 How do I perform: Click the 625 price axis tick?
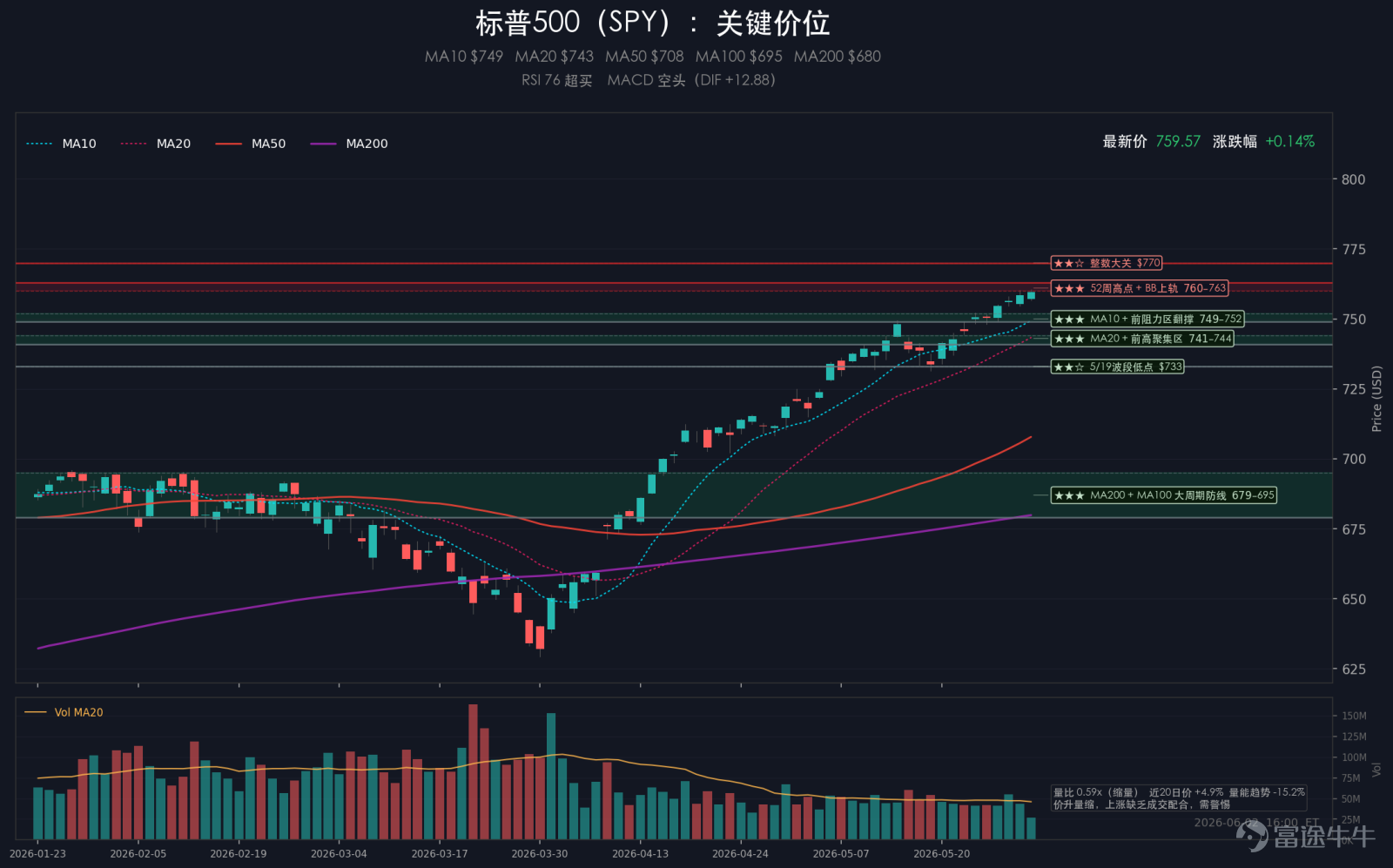[1354, 670]
